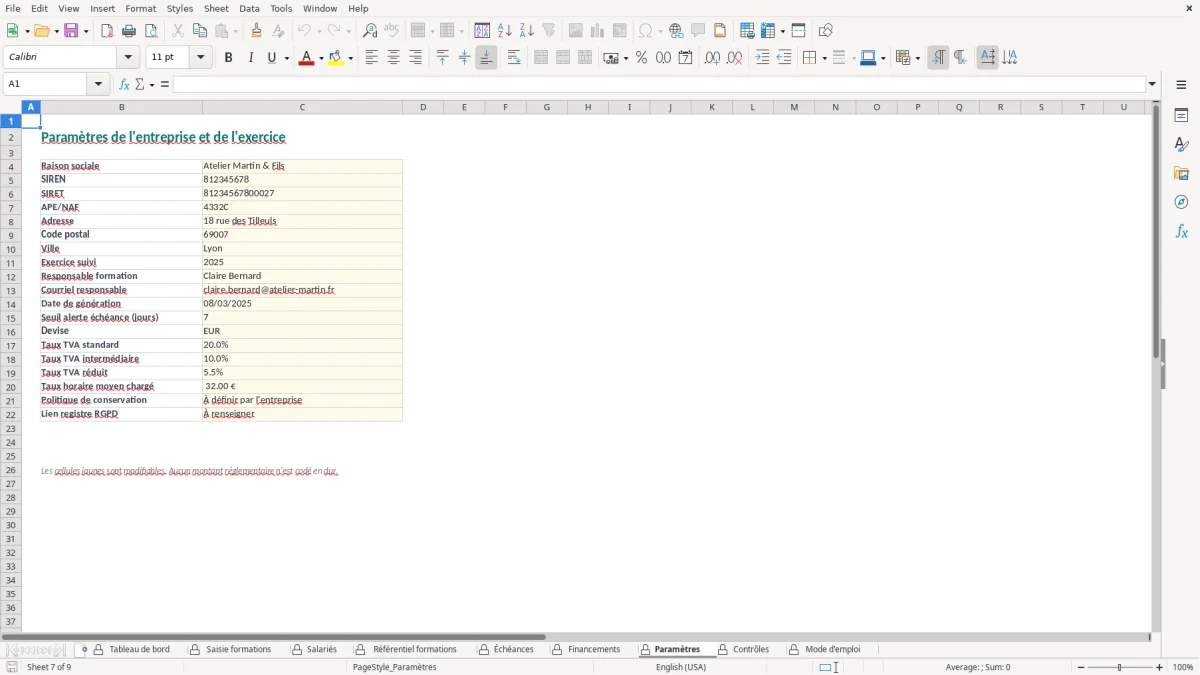Click the zoom slider handle
The width and height of the screenshot is (1200, 675).
(x=1119, y=667)
